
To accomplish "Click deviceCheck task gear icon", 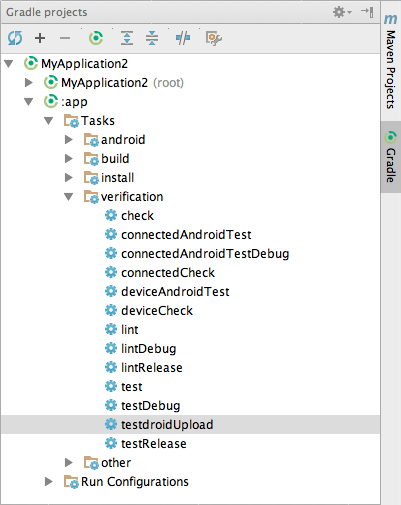I will coord(111,310).
